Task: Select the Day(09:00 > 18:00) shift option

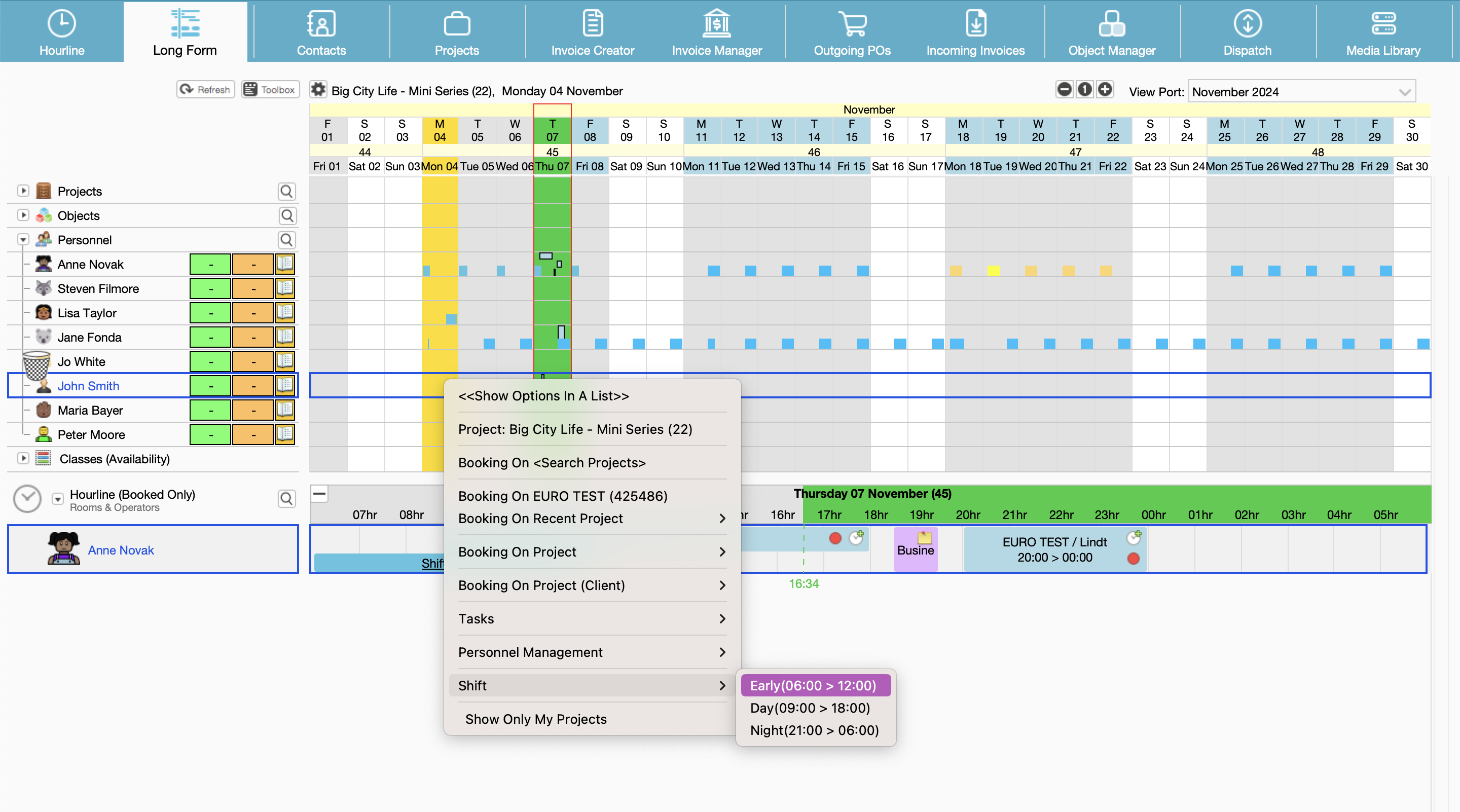Action: coord(810,708)
